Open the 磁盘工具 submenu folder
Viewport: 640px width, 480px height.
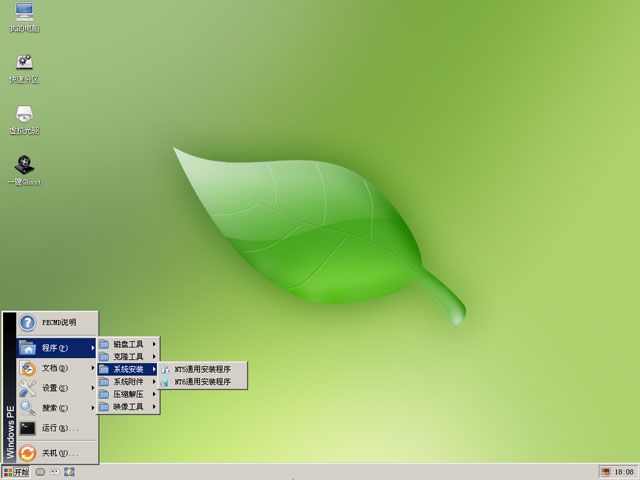(x=128, y=344)
